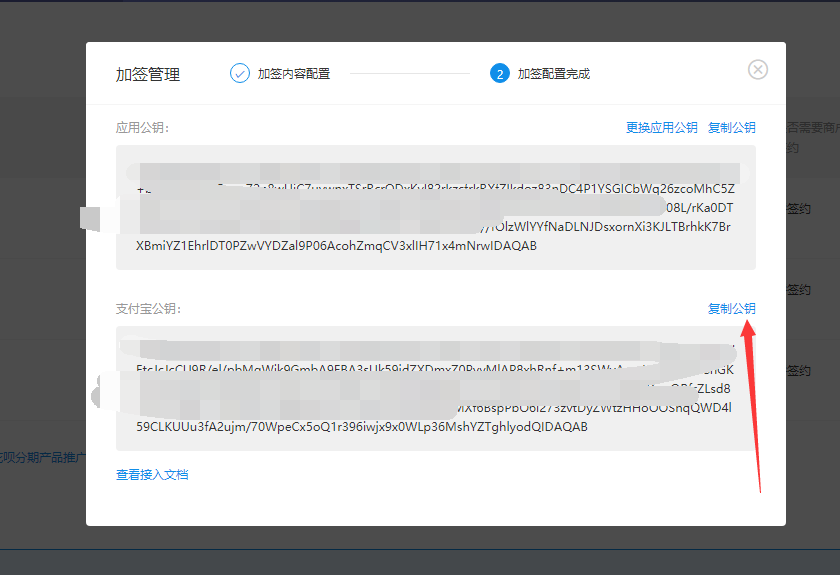Select the 加签配置完成 step label
The width and height of the screenshot is (840, 575).
553,74
